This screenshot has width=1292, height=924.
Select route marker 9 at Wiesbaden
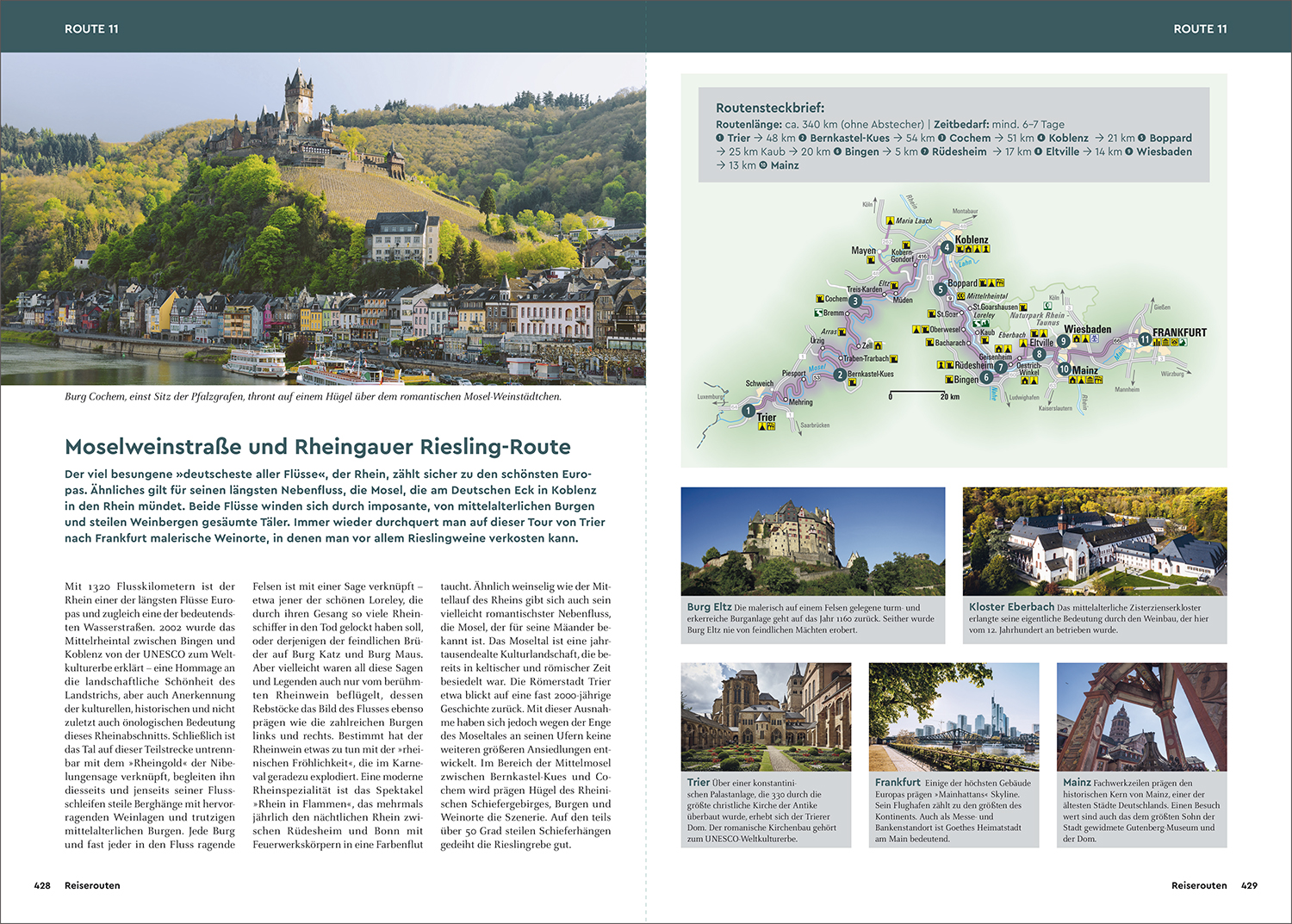1064,341
